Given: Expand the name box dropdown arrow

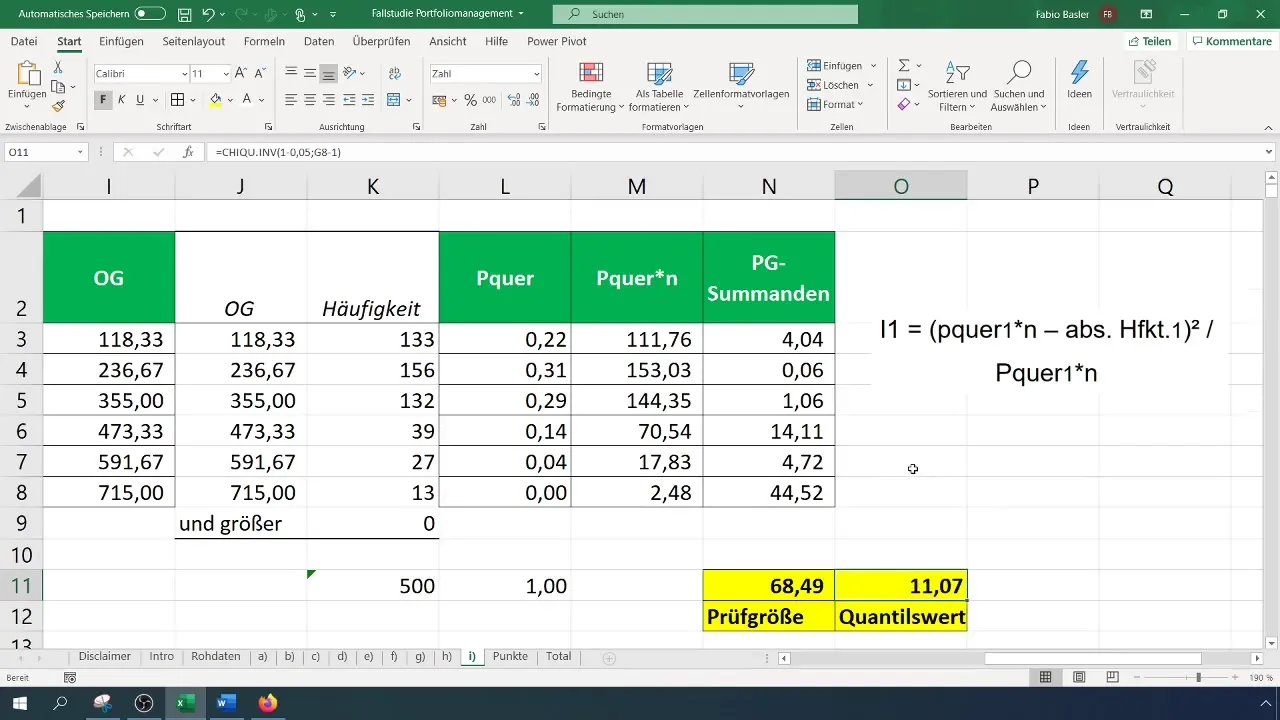Looking at the screenshot, I should [81, 152].
